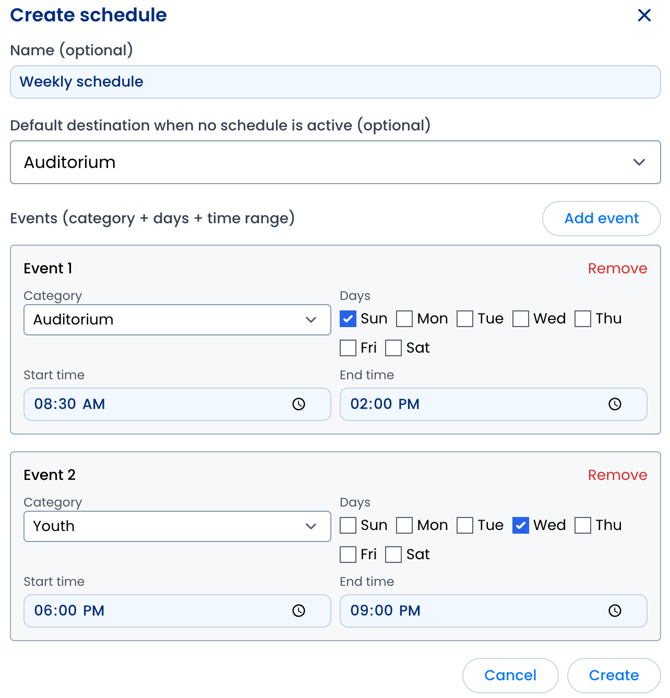Image resolution: width=670 pixels, height=698 pixels.
Task: Click the Add event button
Action: click(601, 219)
